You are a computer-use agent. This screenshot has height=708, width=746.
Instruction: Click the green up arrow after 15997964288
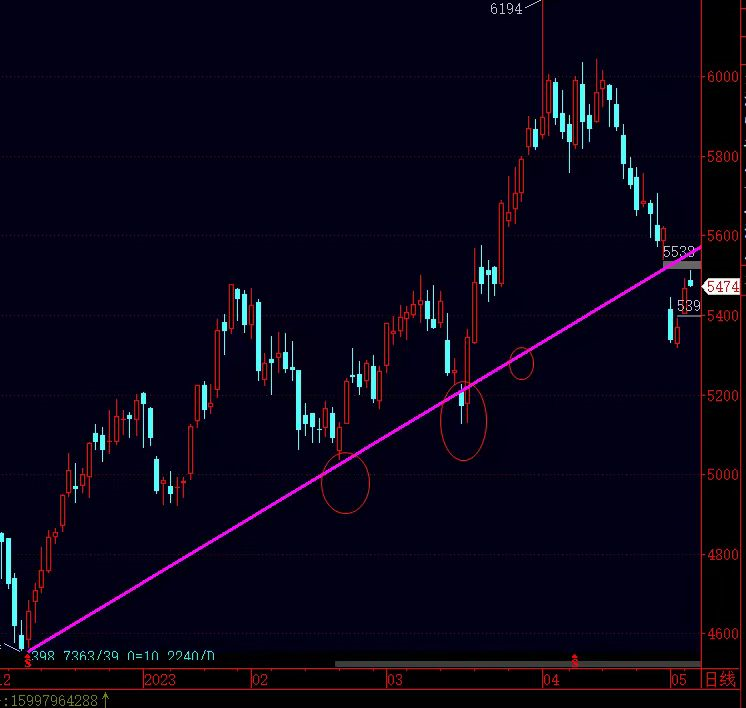(x=105, y=700)
